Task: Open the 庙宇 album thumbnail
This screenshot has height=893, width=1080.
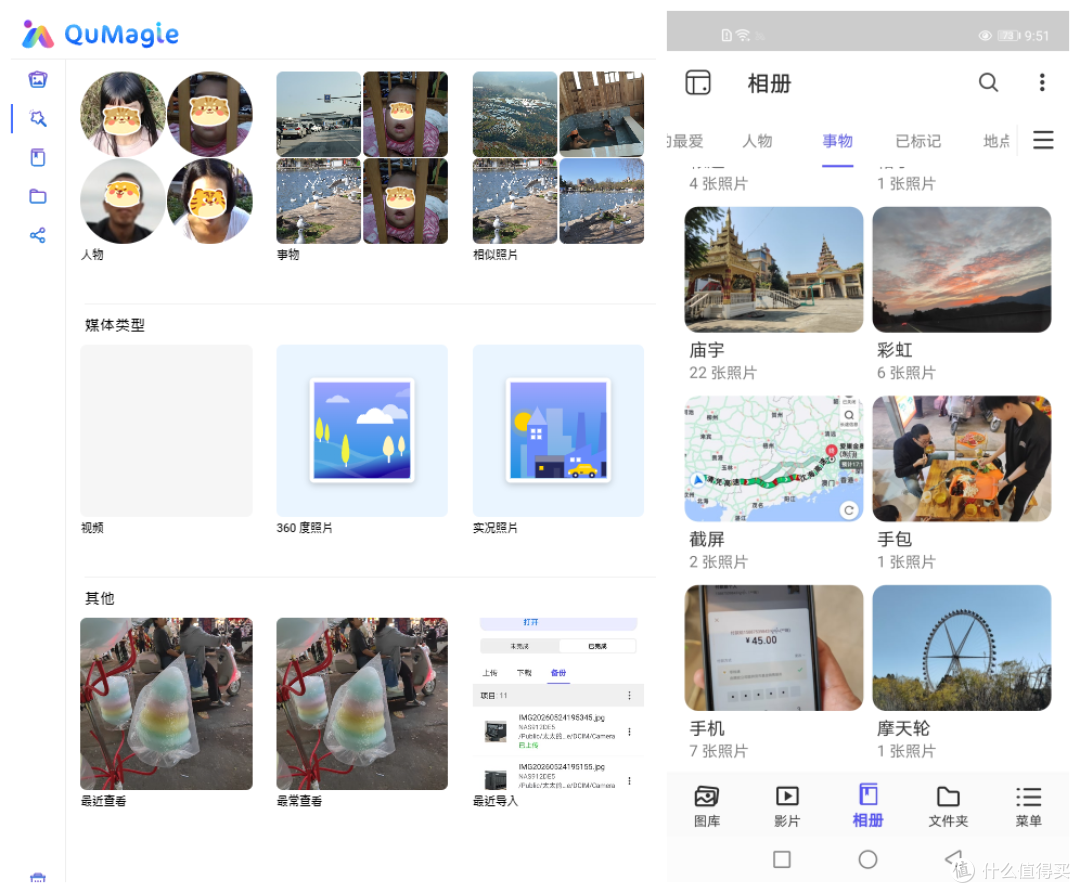Action: click(773, 270)
